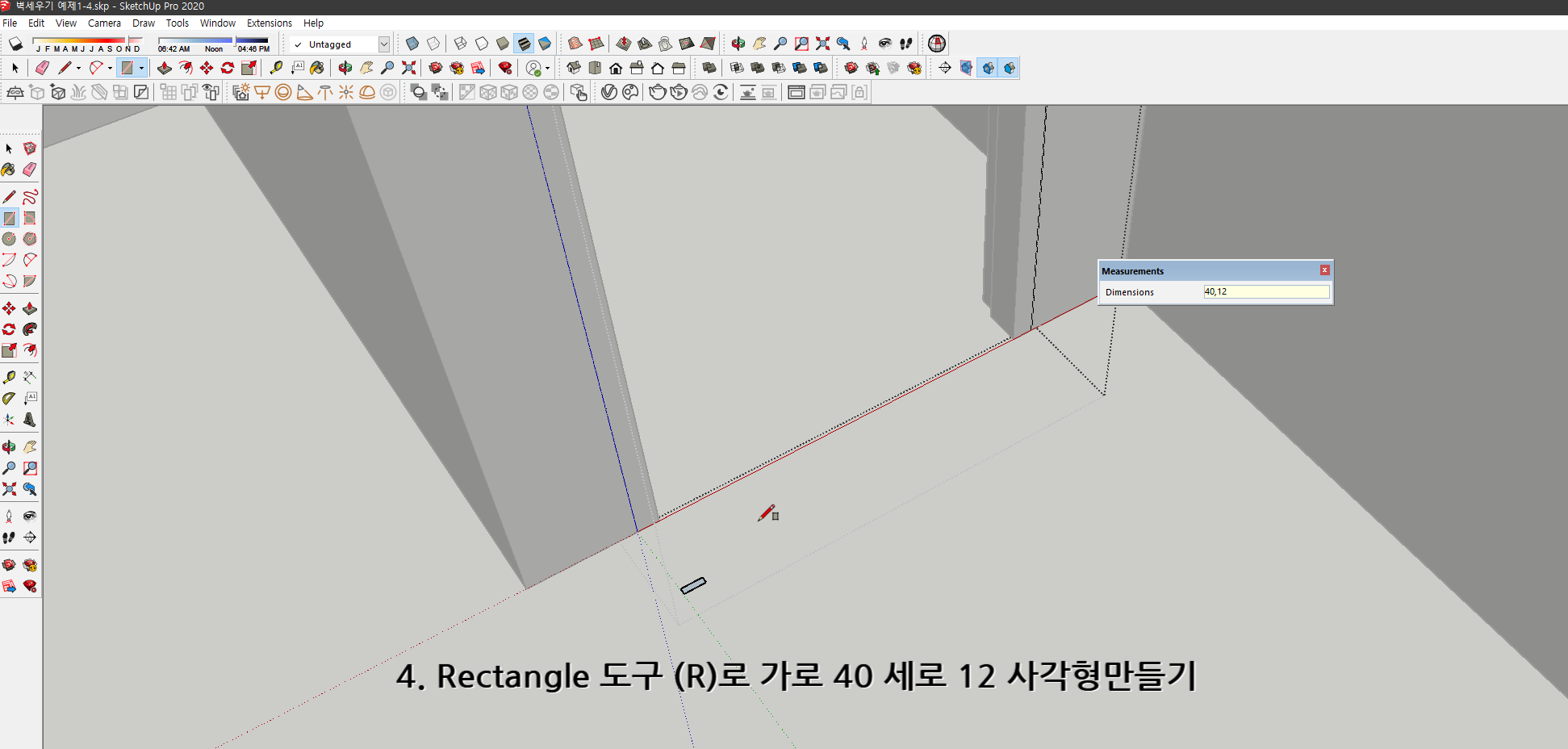Image resolution: width=1568 pixels, height=749 pixels.
Task: Open the Untagged tag dropdown arrow
Action: [384, 44]
